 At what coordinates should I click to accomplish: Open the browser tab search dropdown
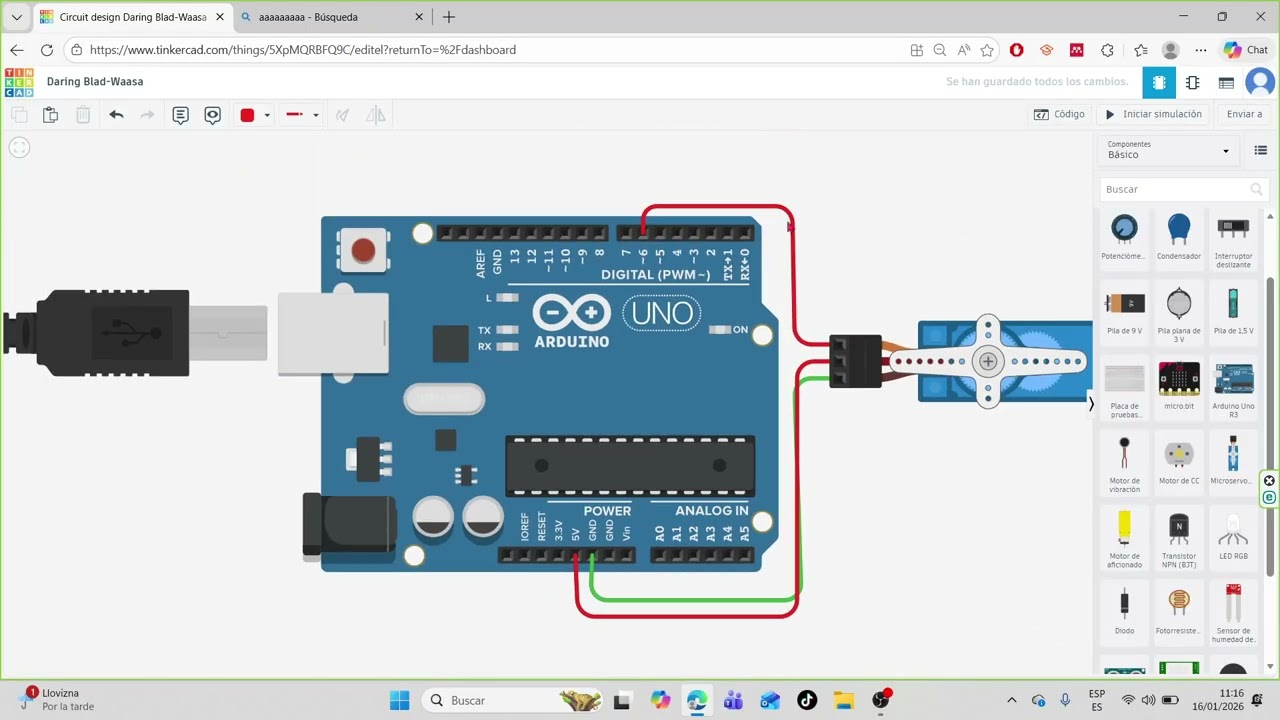pos(17,17)
